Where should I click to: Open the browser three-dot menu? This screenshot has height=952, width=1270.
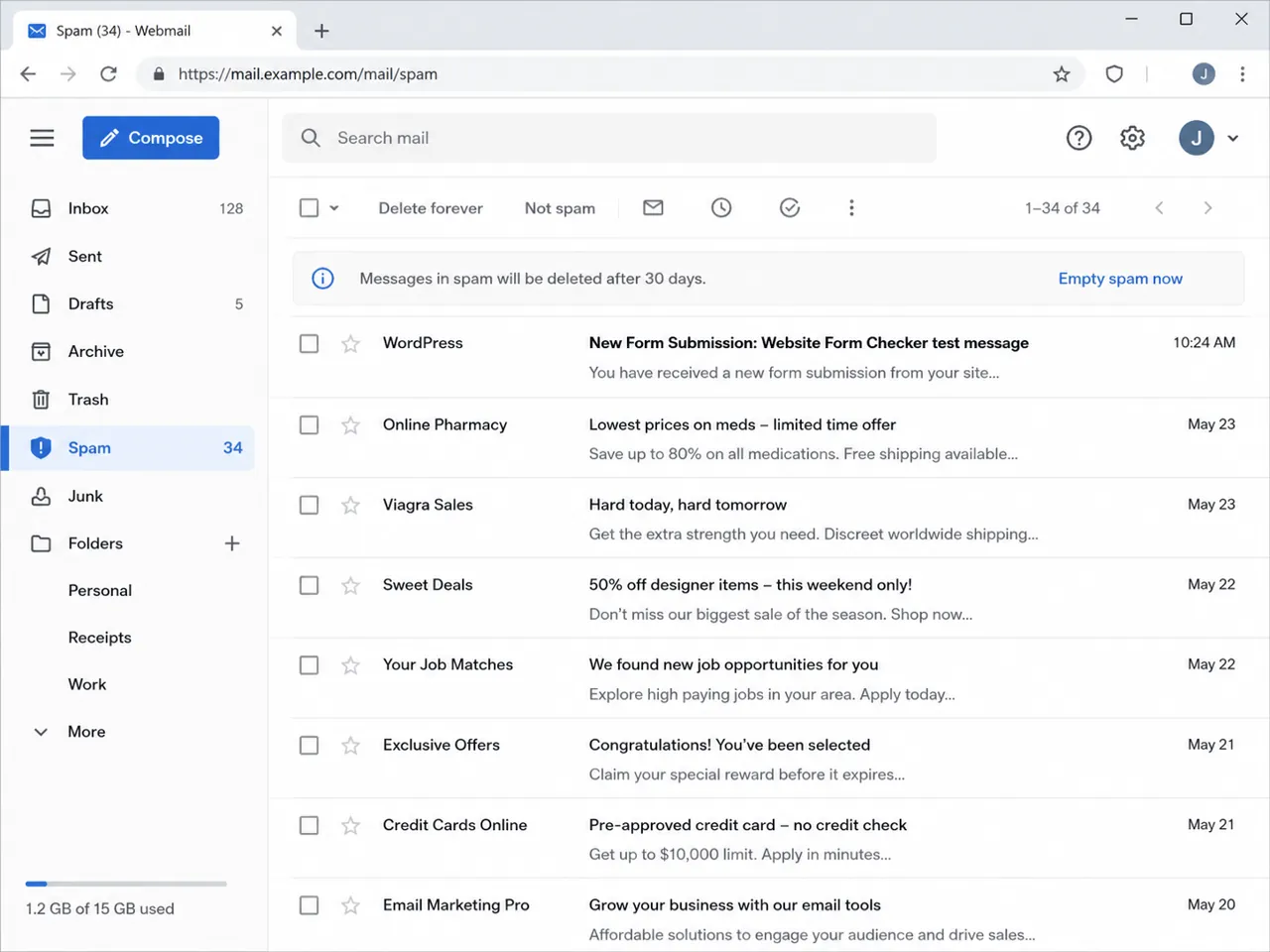click(1242, 73)
